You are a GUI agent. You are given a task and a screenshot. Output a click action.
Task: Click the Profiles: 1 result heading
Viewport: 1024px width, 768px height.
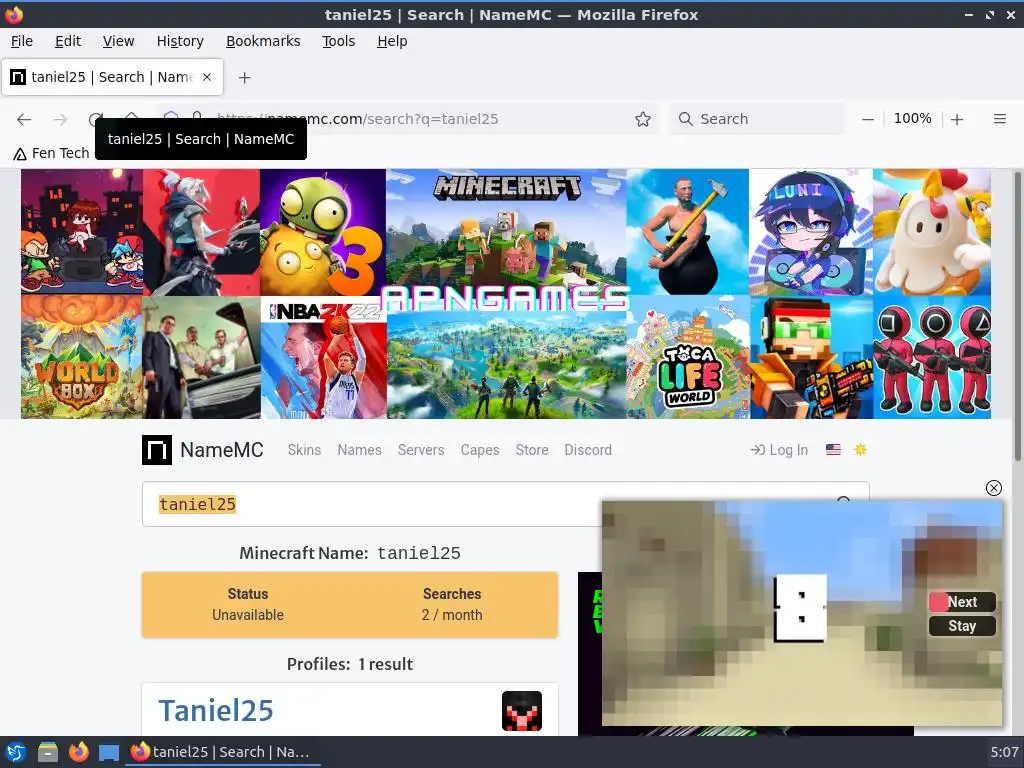tap(349, 664)
